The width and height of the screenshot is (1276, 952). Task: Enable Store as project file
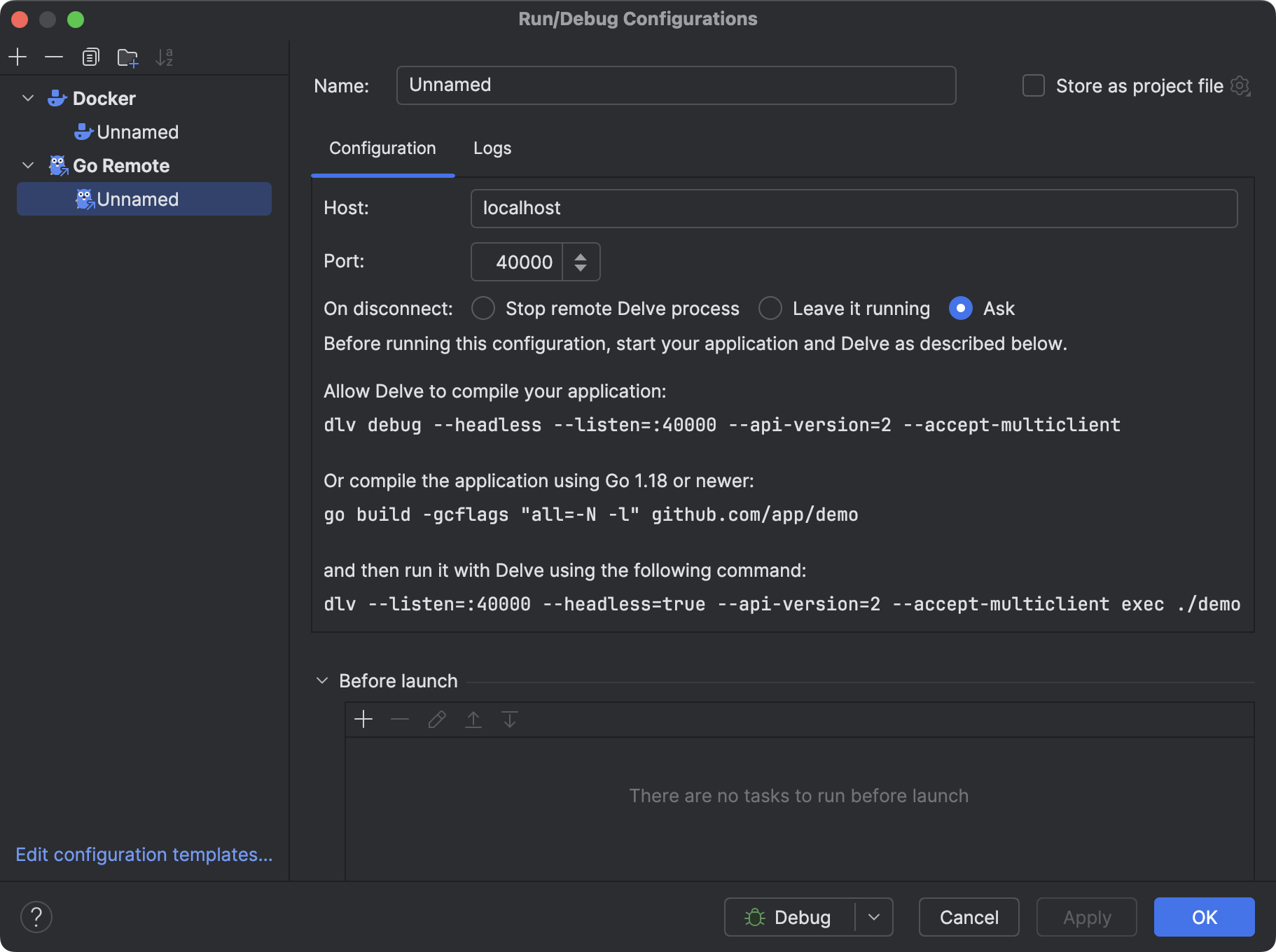(x=1033, y=85)
